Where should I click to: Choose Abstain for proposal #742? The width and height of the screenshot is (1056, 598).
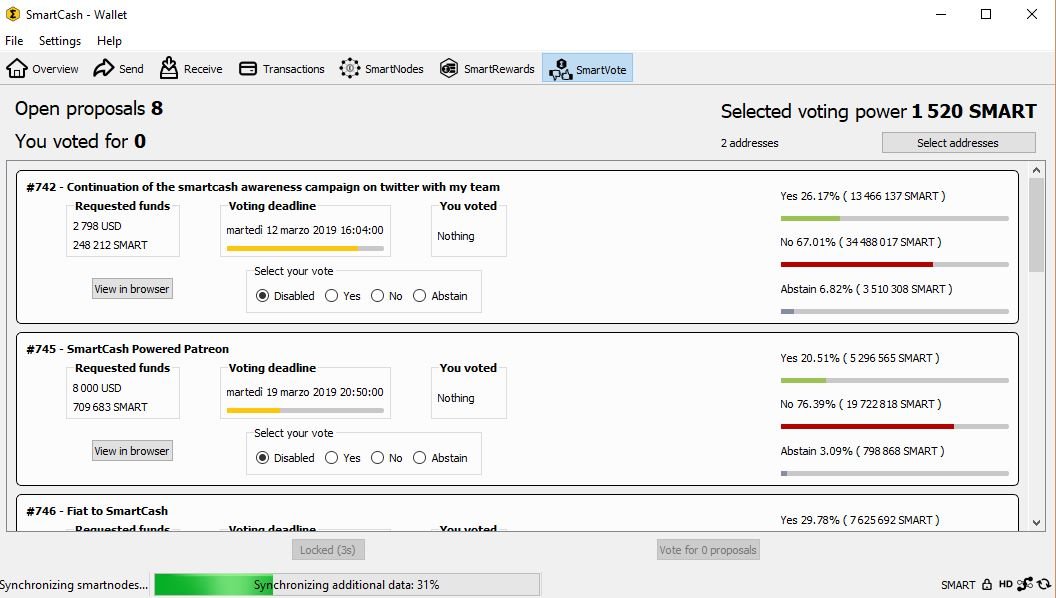click(x=420, y=296)
